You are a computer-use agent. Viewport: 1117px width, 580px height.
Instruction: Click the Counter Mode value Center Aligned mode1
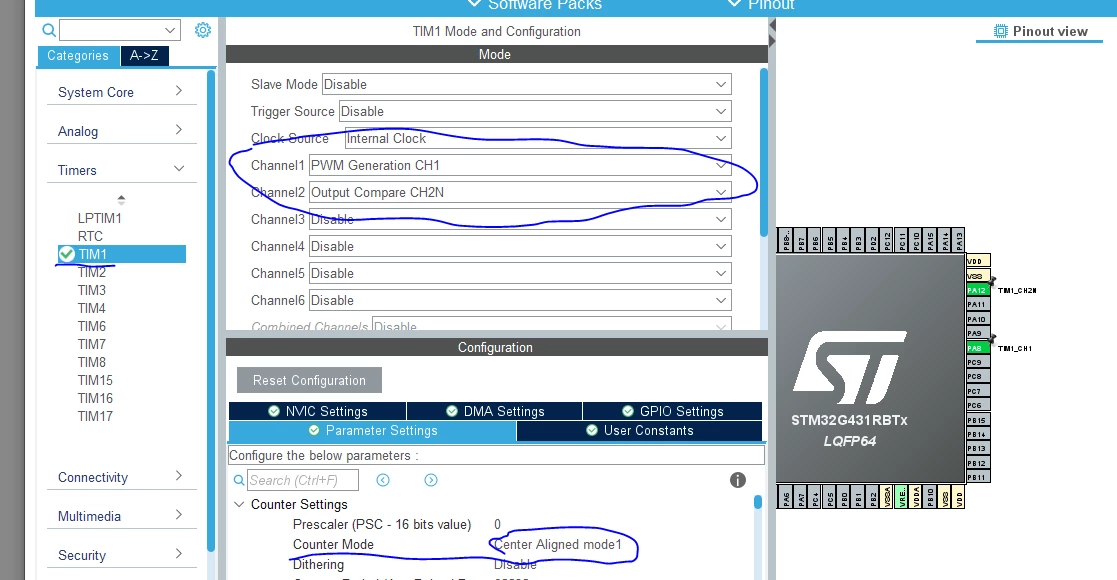coord(558,544)
